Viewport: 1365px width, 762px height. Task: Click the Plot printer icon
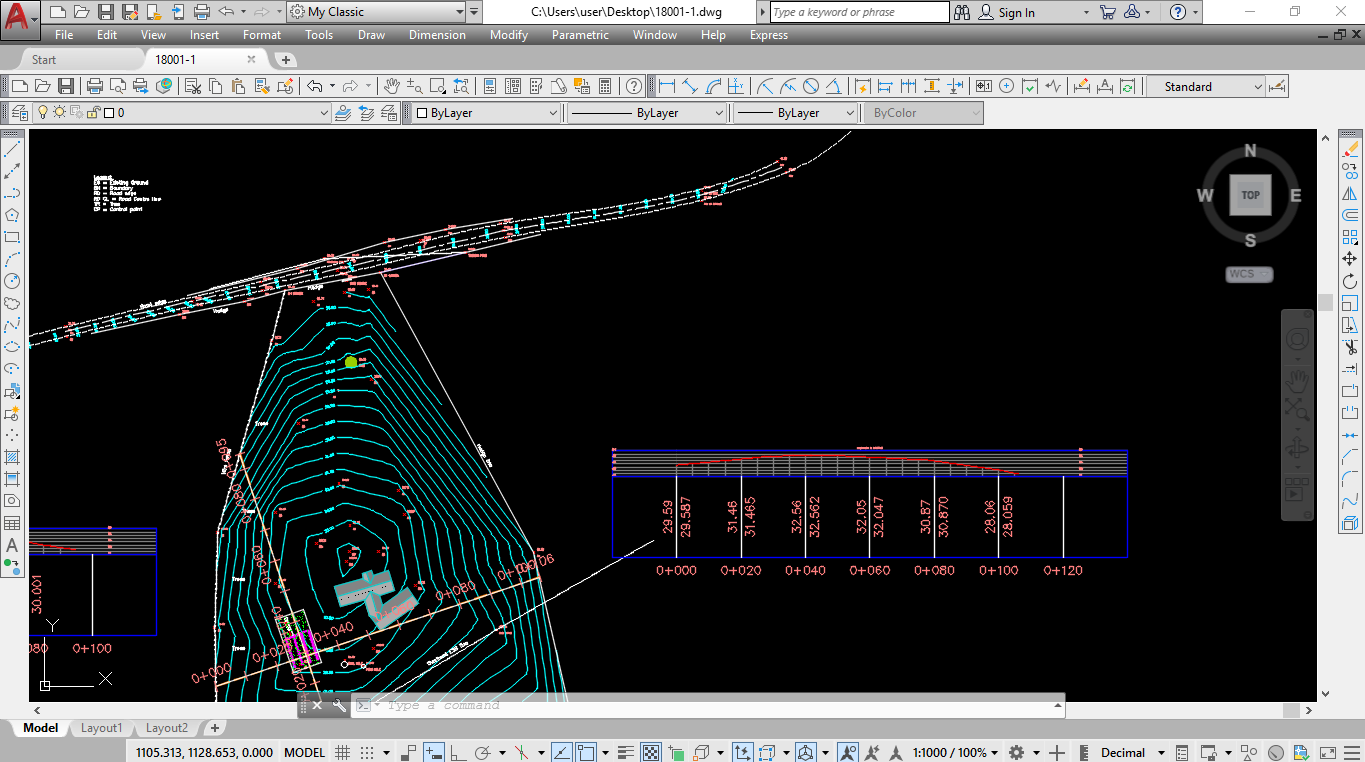(x=95, y=87)
